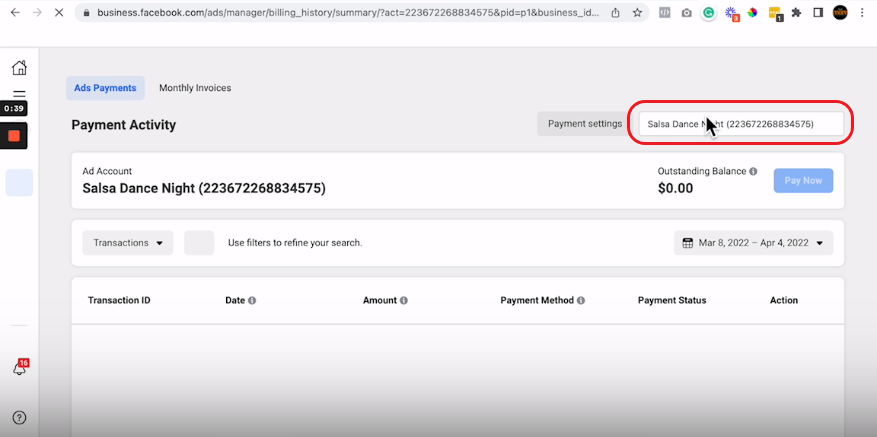The height and width of the screenshot is (437, 877).
Task: Click the empty filter box
Action: 199,243
